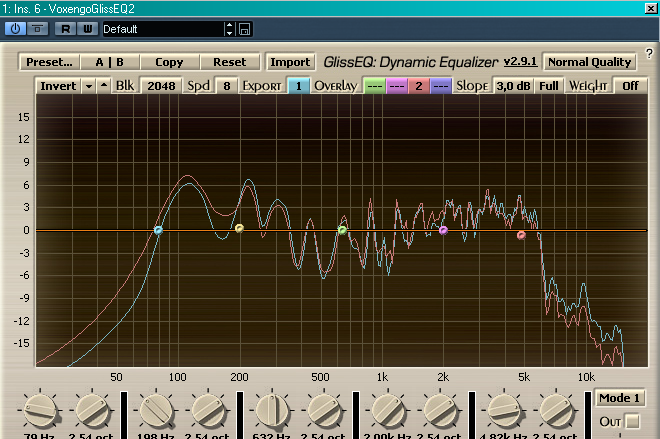The image size is (660, 439).
Task: Click the Import button
Action: [x=290, y=62]
